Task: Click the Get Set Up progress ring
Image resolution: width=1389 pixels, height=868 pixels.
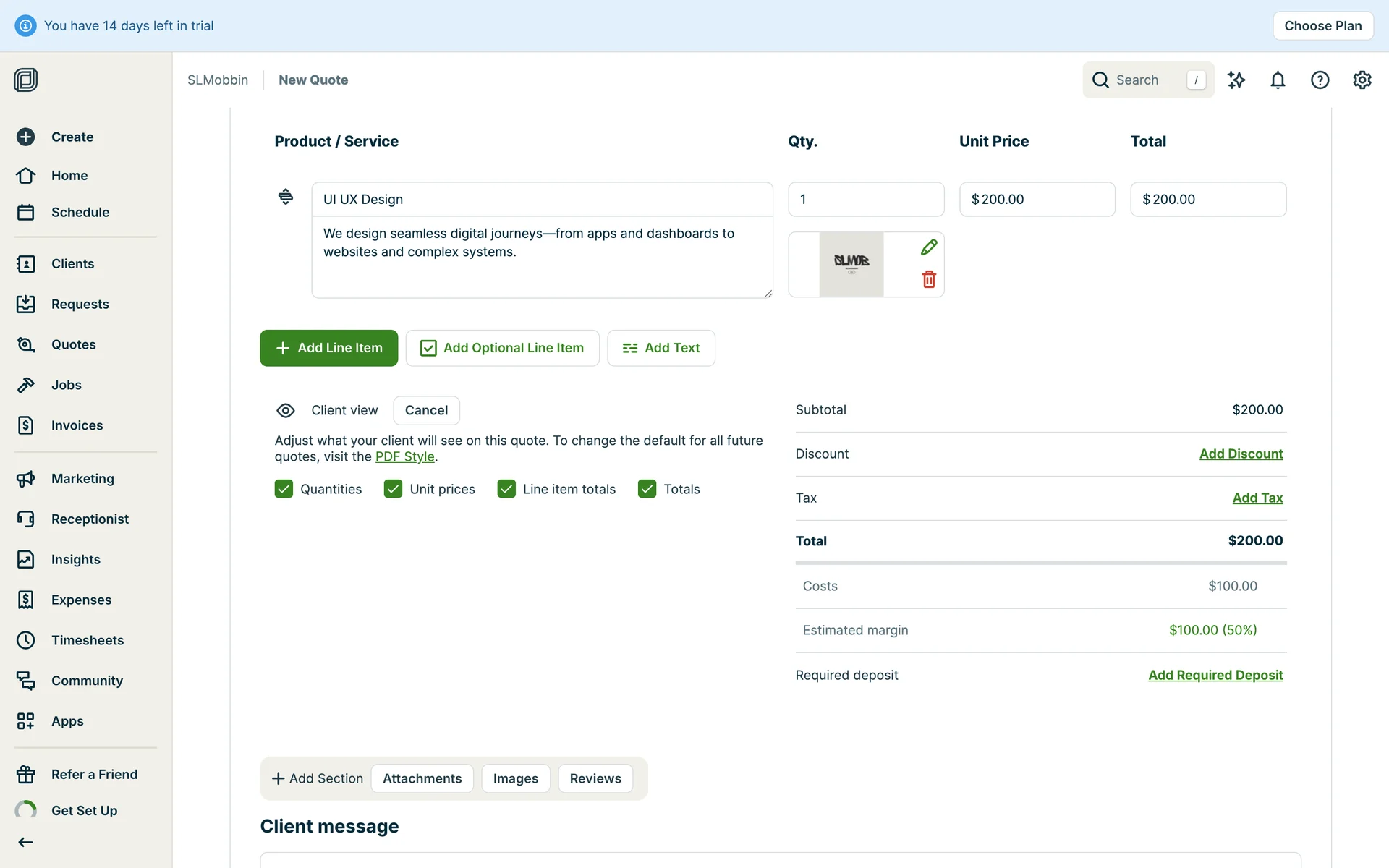Action: pos(26,810)
